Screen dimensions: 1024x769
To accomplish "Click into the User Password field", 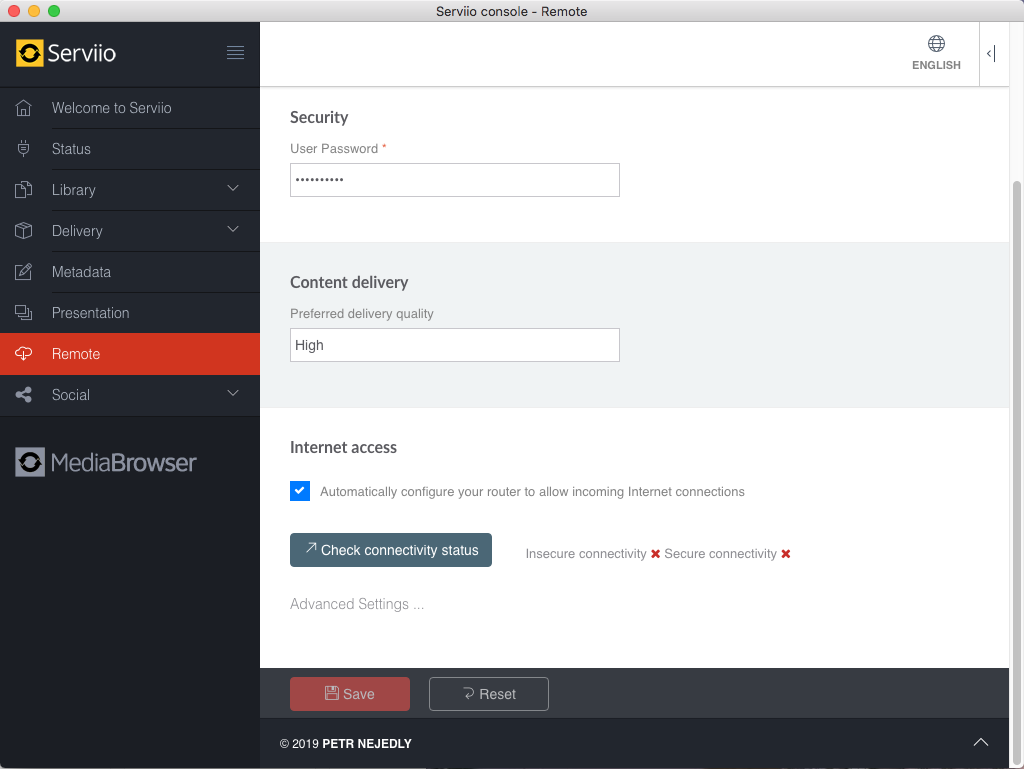I will tap(454, 180).
